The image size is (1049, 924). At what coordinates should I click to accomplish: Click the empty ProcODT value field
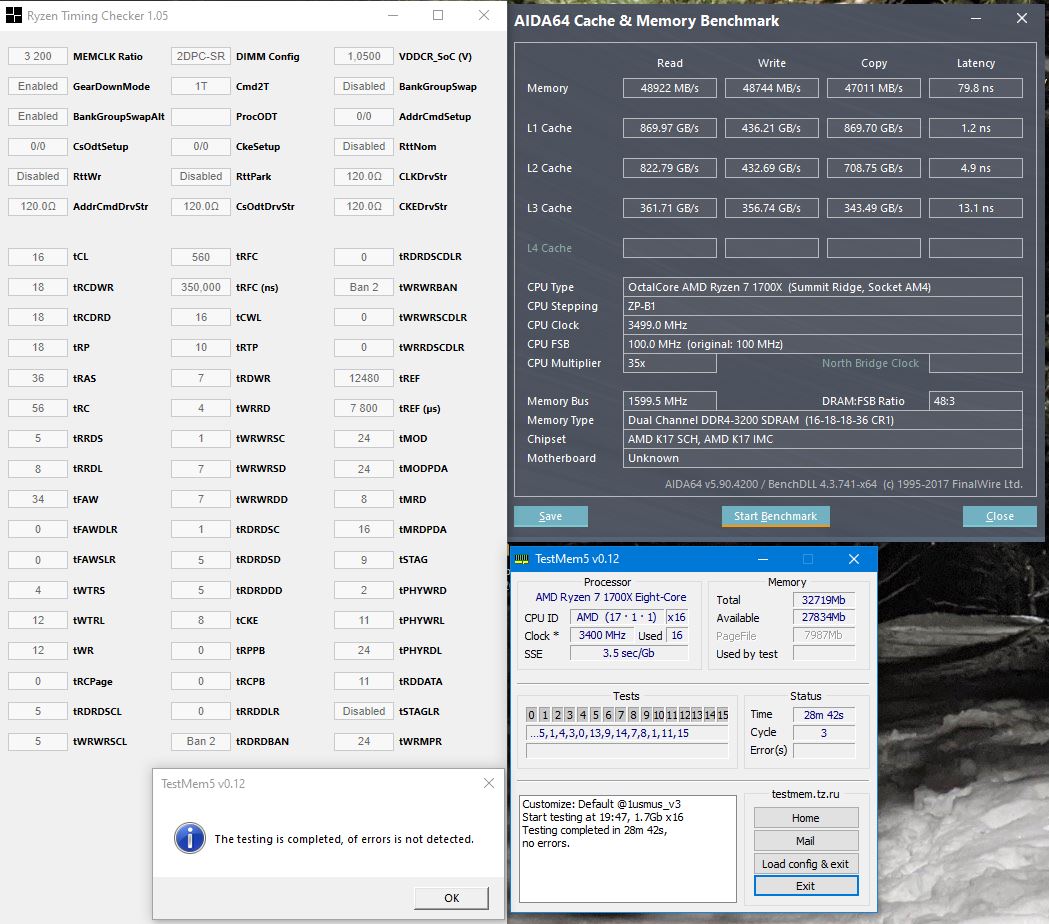click(x=201, y=116)
